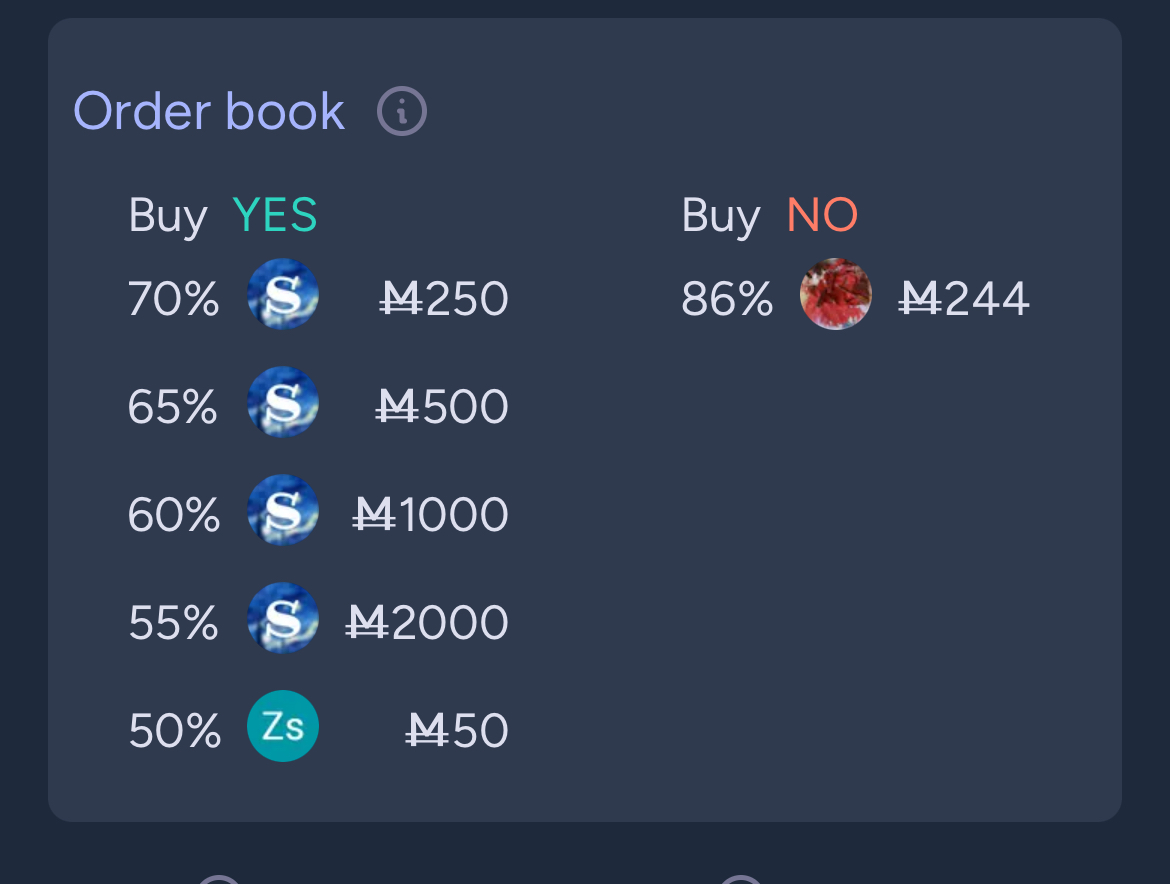
Task: Click the 70% YES price
Action: [x=173, y=299]
